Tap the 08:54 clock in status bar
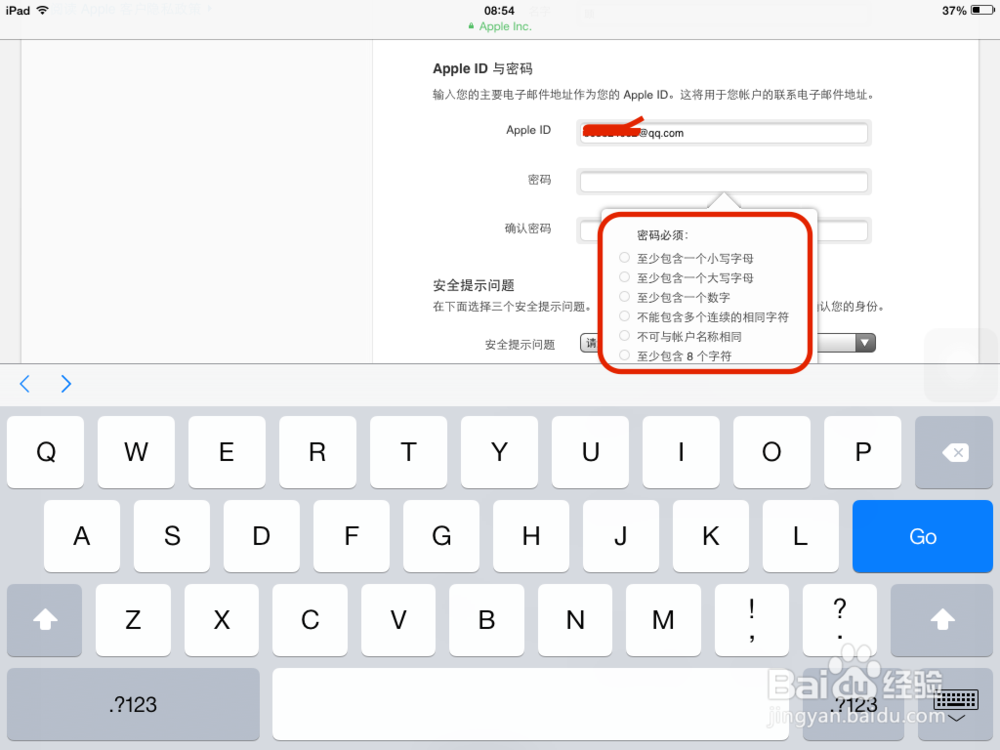Image resolution: width=1000 pixels, height=750 pixels. click(x=499, y=10)
